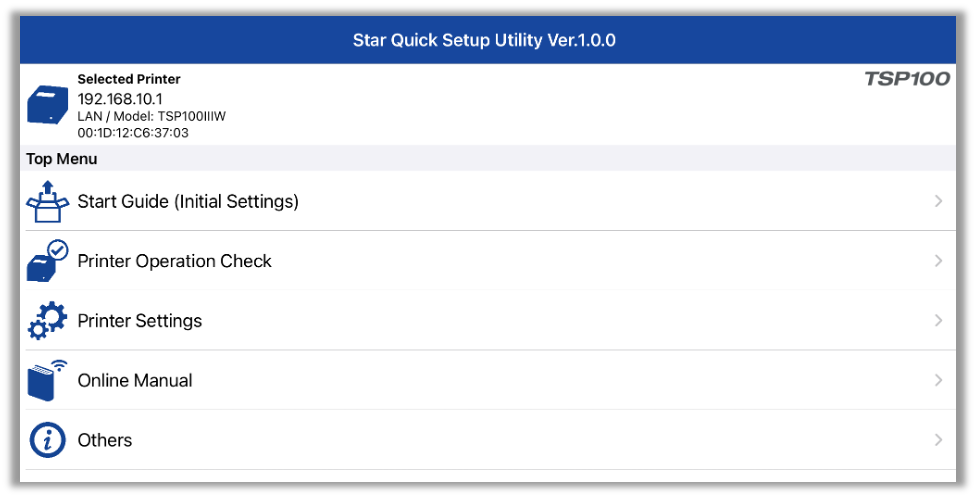The image size is (976, 498).
Task: Open Start Guide (Initial Settings)
Action: coord(188,201)
